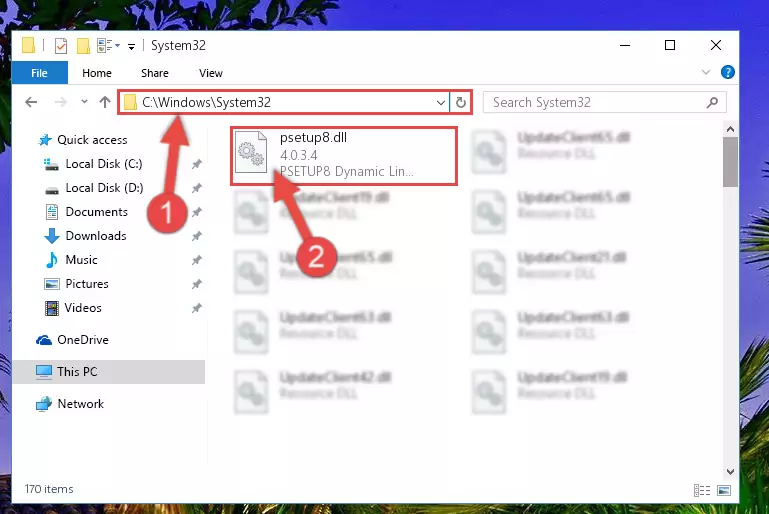Image resolution: width=769 pixels, height=514 pixels.
Task: Click the Properties checkmark icon in title bar
Action: point(61,46)
